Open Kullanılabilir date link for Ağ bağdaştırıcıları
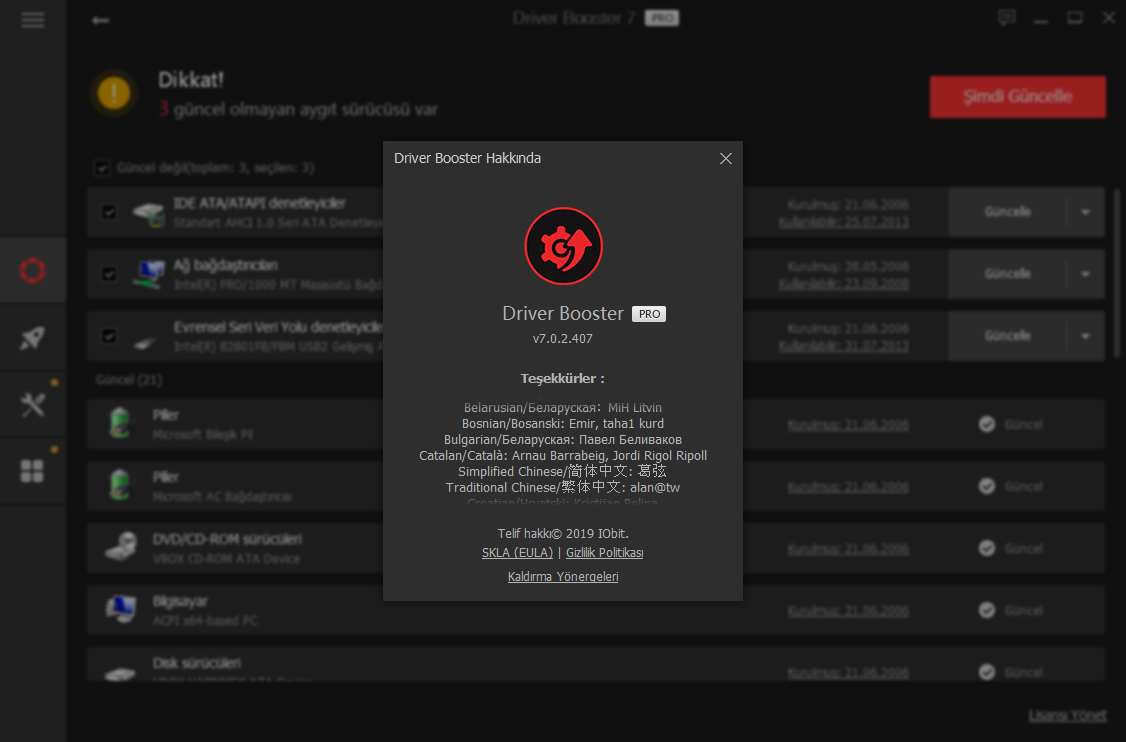This screenshot has width=1126, height=742. (844, 284)
